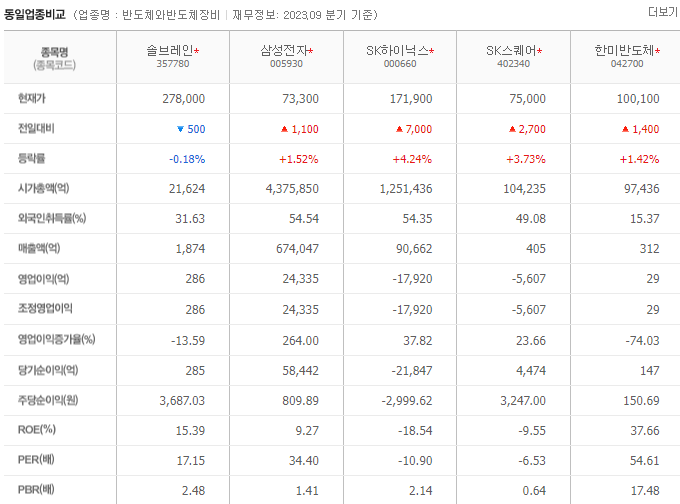Click the 조정영업이익 row label
The height and width of the screenshot is (504, 680).
pos(45,308)
